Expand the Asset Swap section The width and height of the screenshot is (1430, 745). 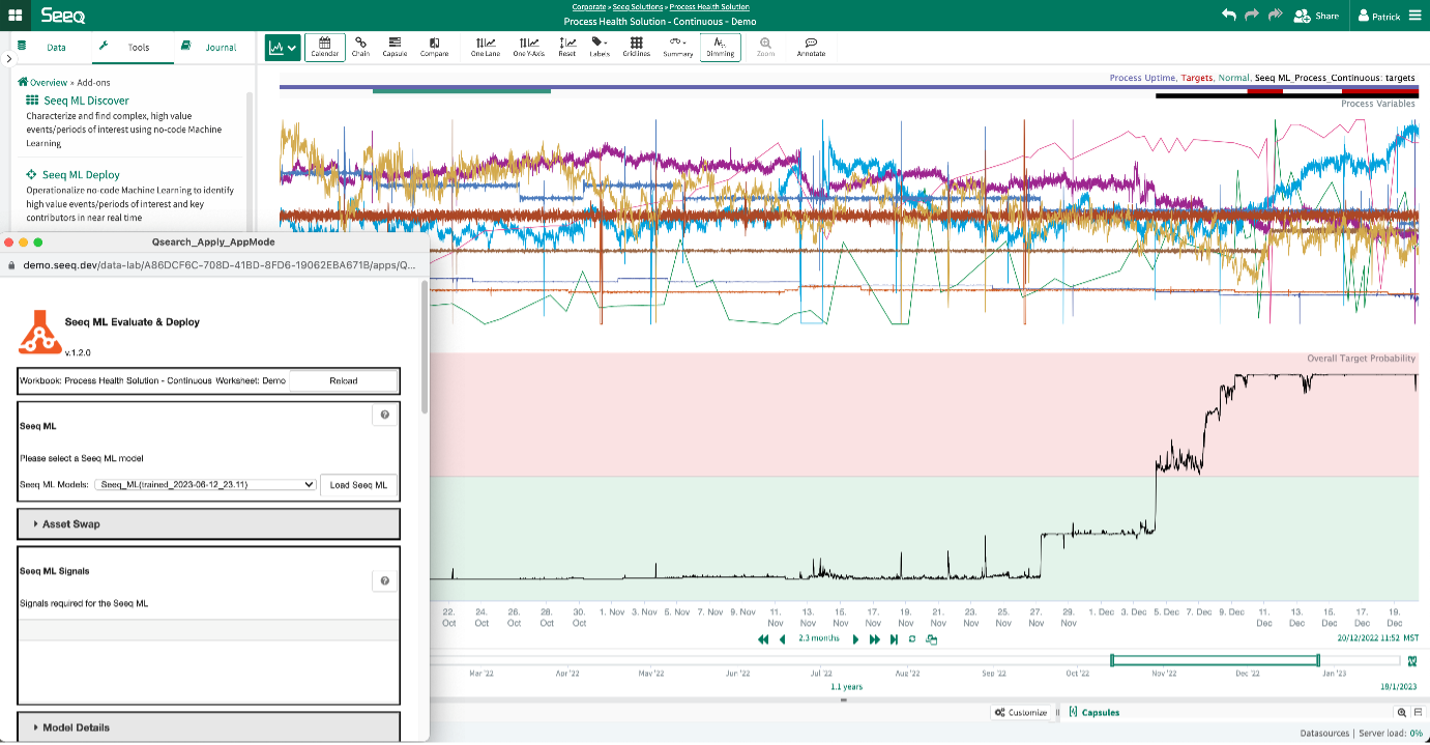[209, 524]
